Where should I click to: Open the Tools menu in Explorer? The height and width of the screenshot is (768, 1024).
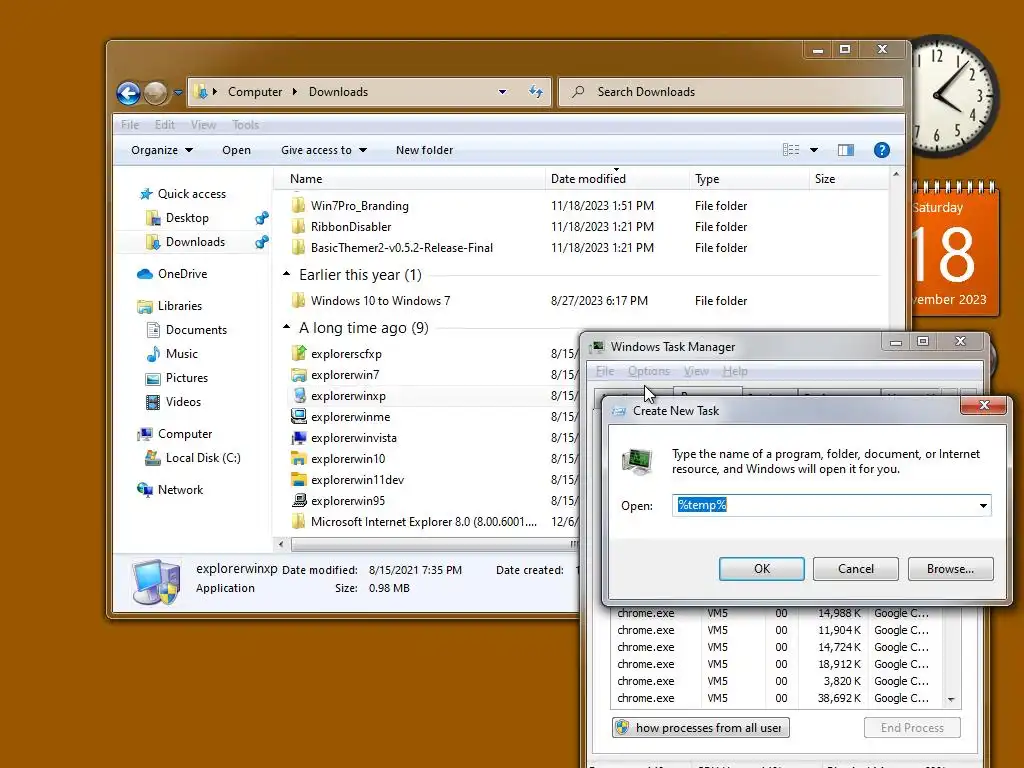click(x=246, y=125)
